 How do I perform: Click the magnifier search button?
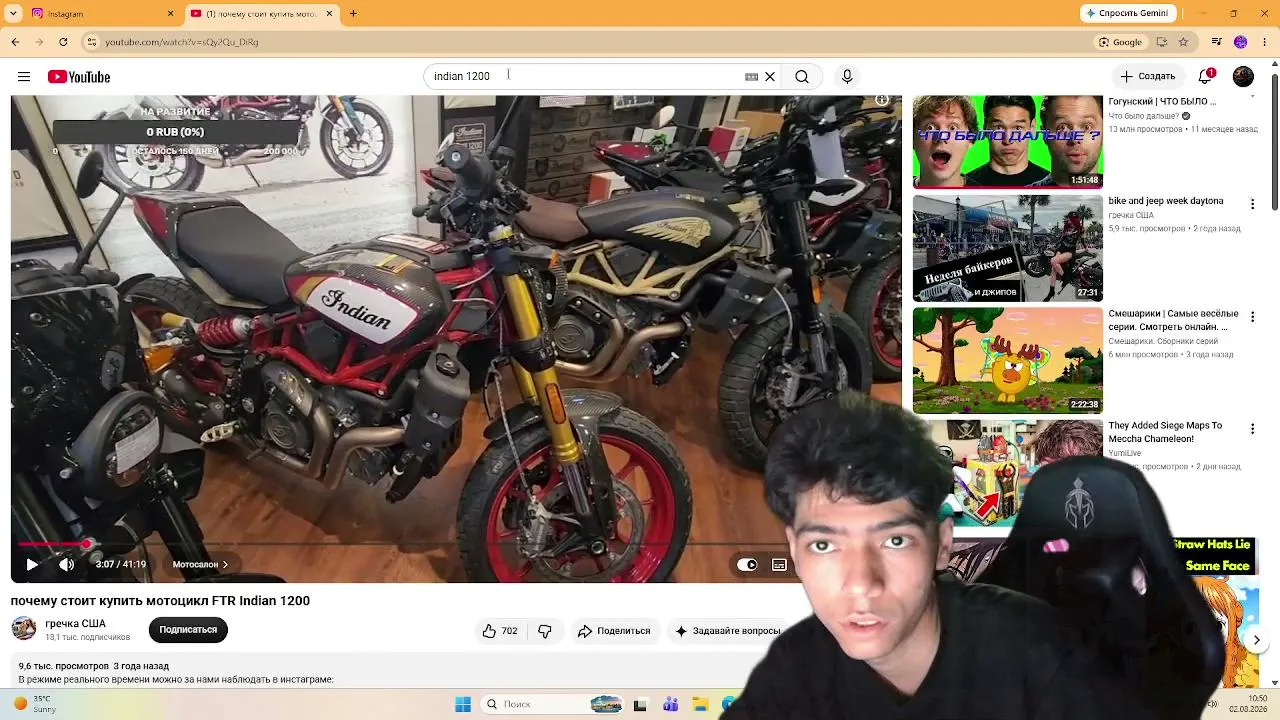click(802, 77)
